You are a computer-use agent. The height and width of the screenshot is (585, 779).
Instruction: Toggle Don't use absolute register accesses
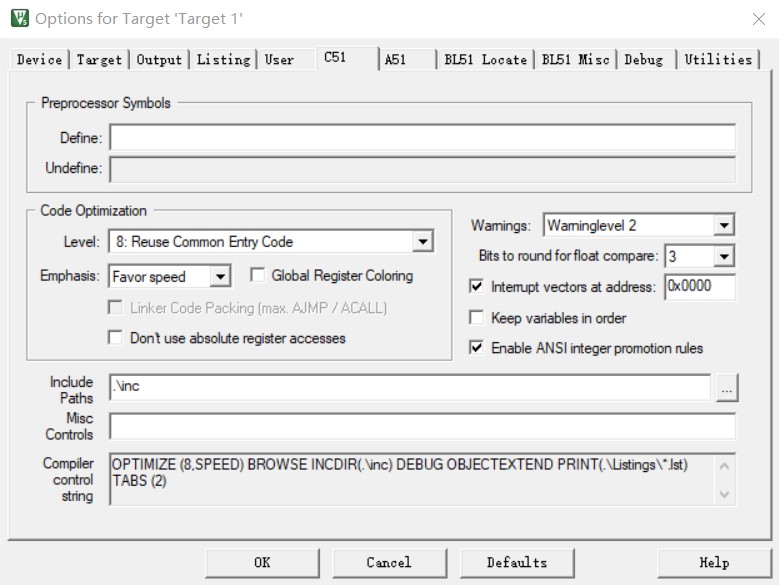coord(116,338)
